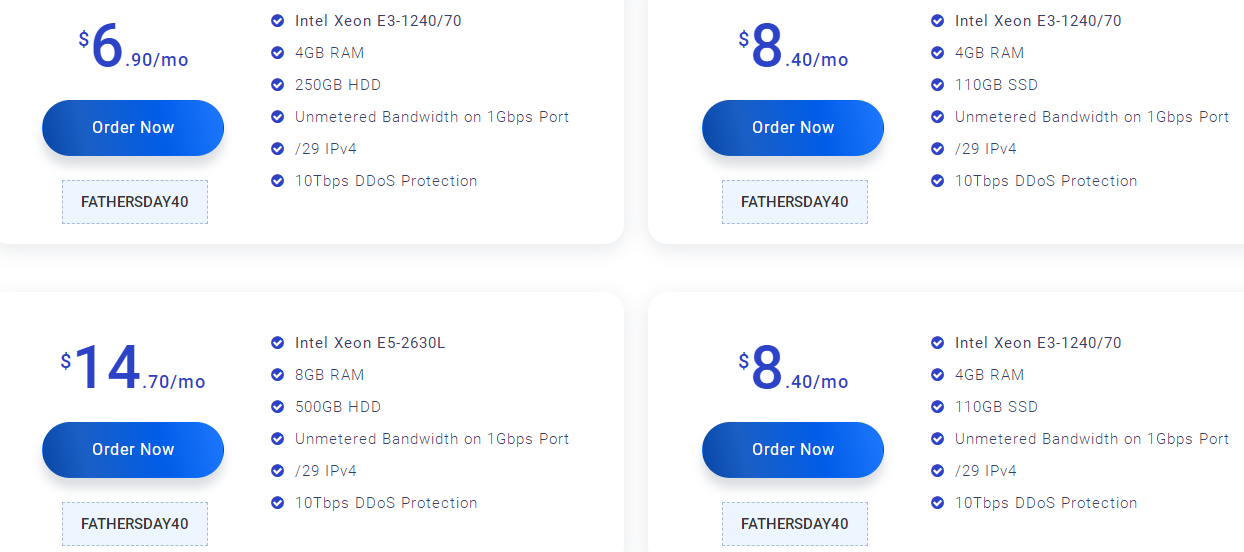Click Unmetered Bandwidth on 1Gbps Port in $14.70 plan
The image size is (1244, 552).
coord(432,439)
